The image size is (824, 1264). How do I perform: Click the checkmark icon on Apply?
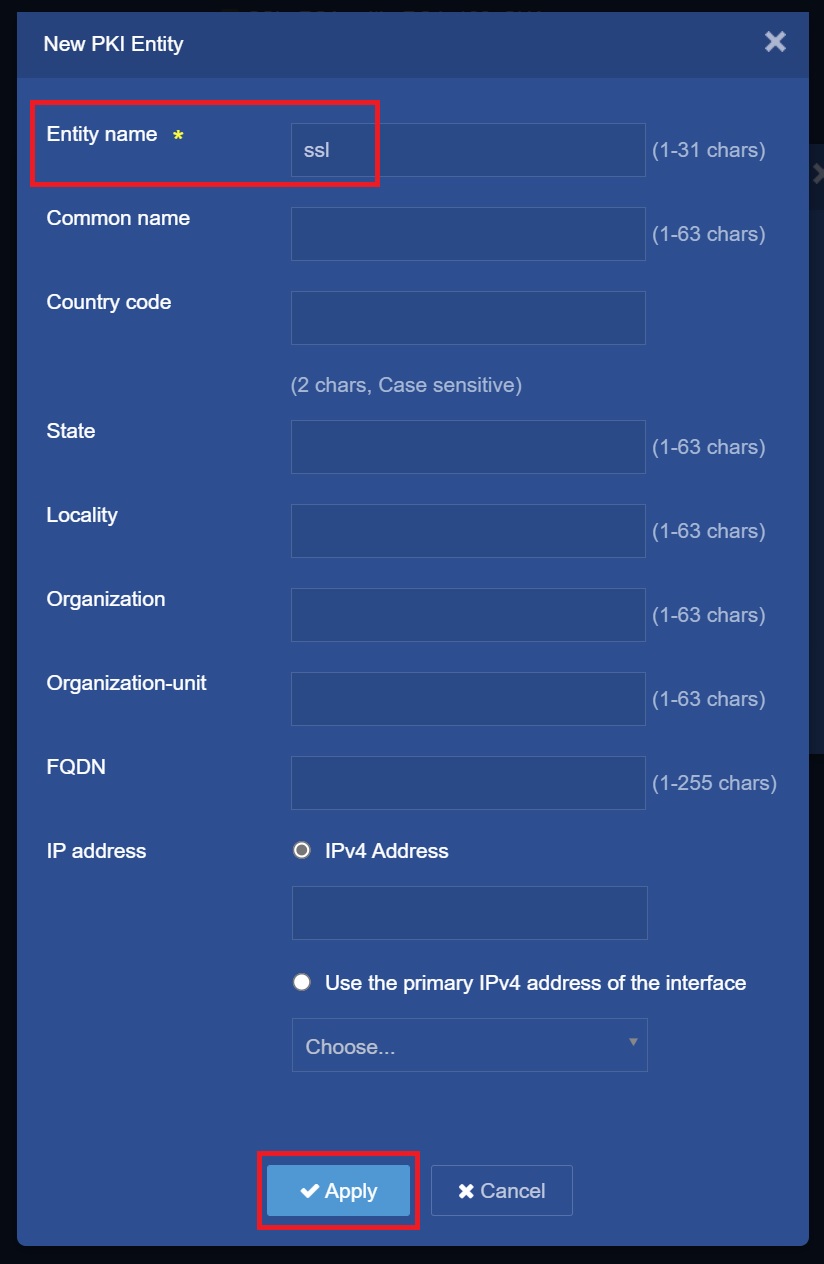[x=310, y=1190]
